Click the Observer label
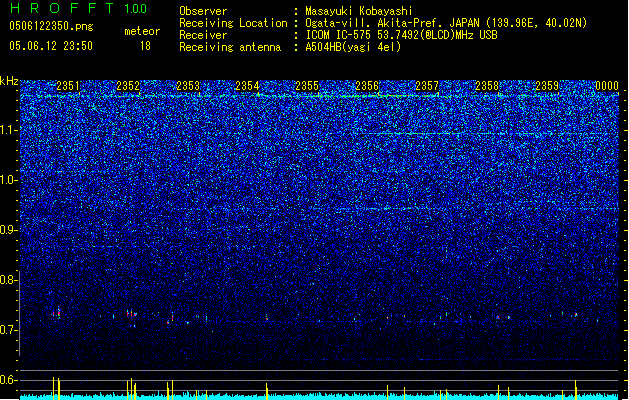 pyautogui.click(x=203, y=11)
